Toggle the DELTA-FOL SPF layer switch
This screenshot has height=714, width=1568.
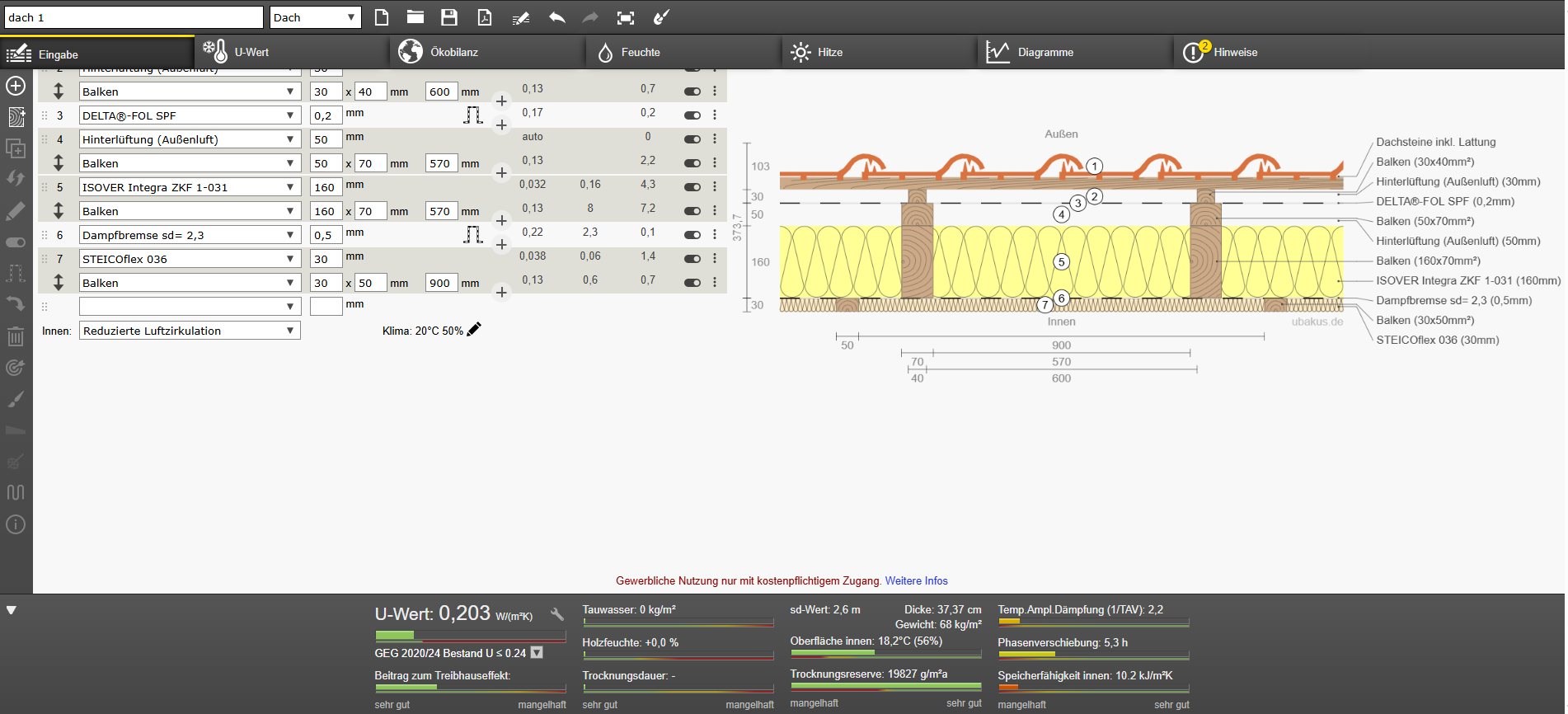[692, 115]
